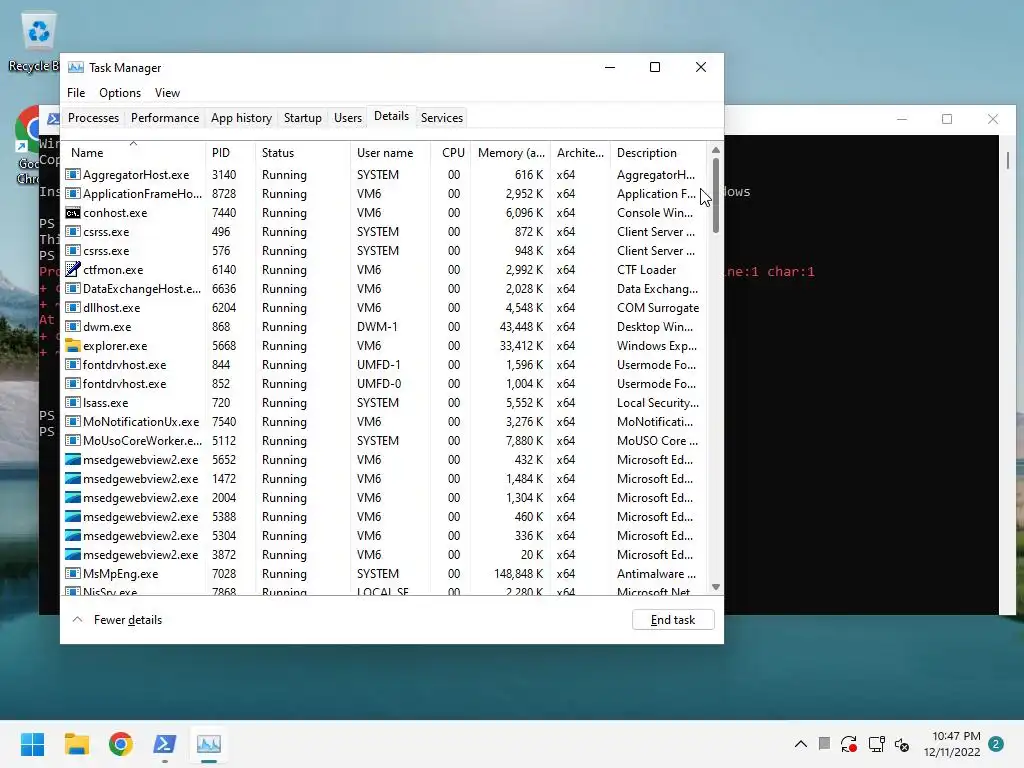Open the File menu
The image size is (1024, 768).
coord(76,93)
